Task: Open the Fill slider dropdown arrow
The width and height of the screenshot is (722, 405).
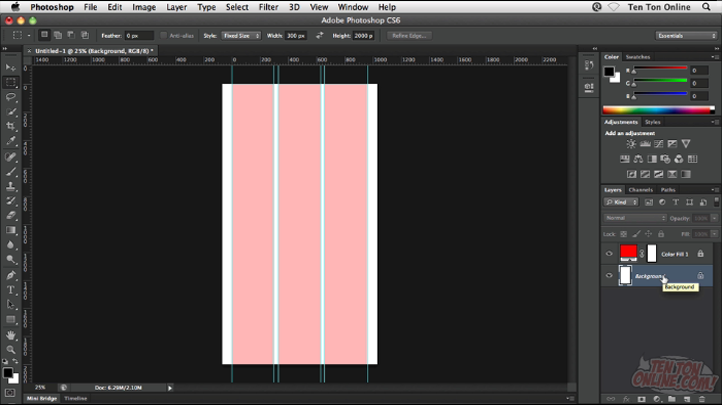Action: click(714, 234)
